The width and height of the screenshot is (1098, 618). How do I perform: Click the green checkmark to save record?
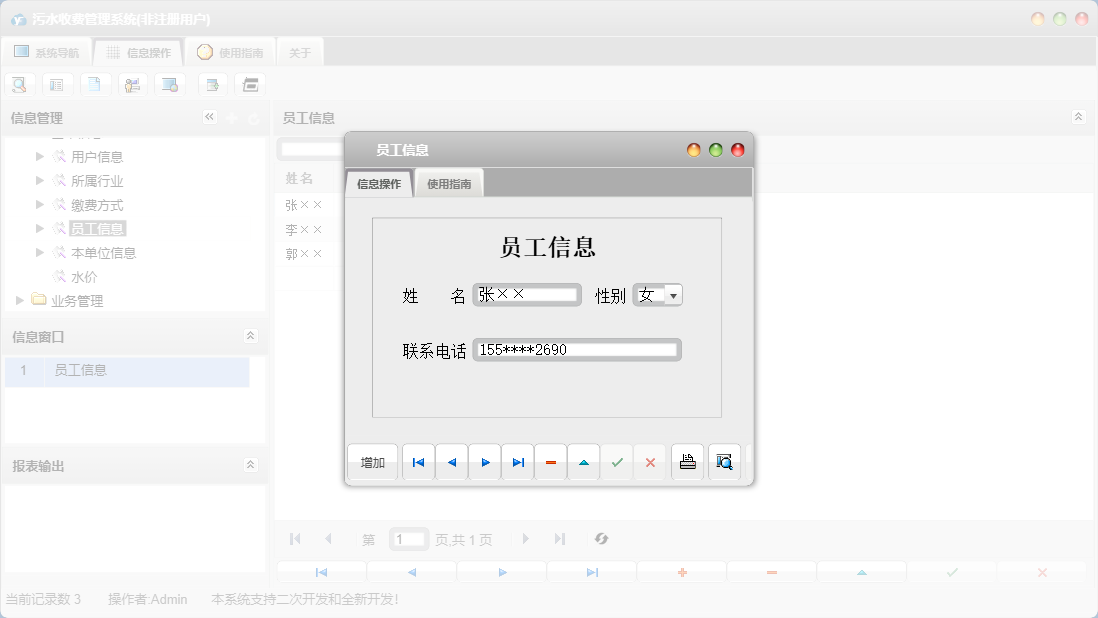pyautogui.click(x=617, y=462)
